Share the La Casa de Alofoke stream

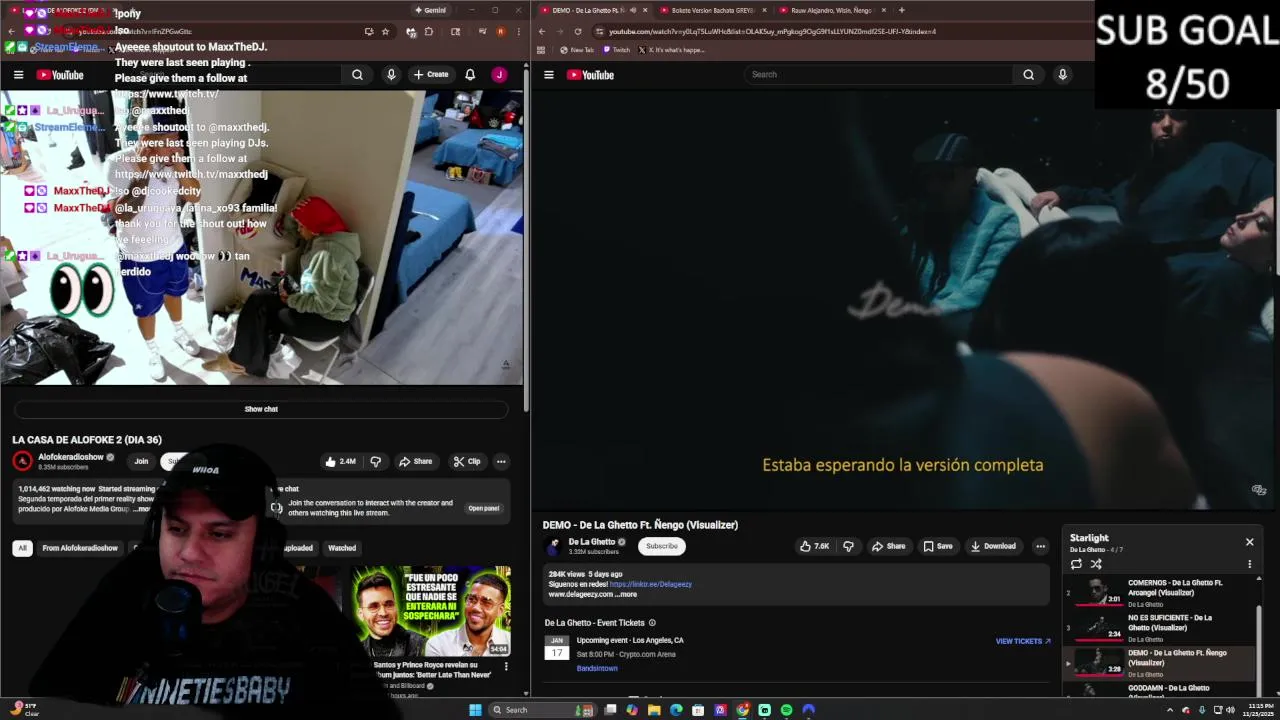tap(415, 461)
